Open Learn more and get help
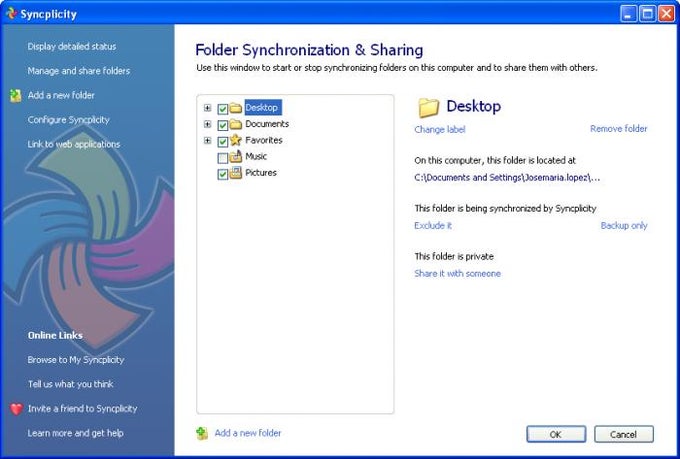 coord(75,433)
